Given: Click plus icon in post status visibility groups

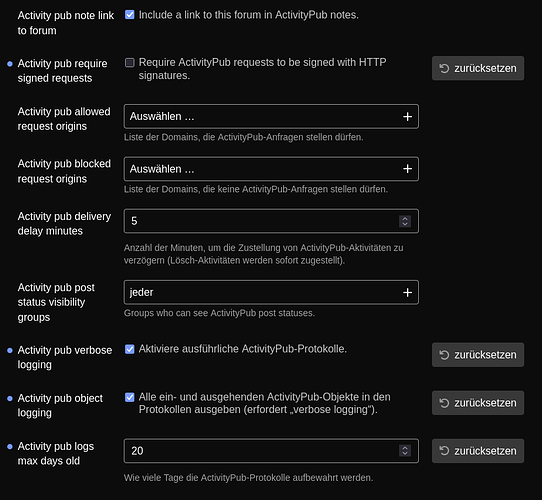Looking at the screenshot, I should 408,293.
